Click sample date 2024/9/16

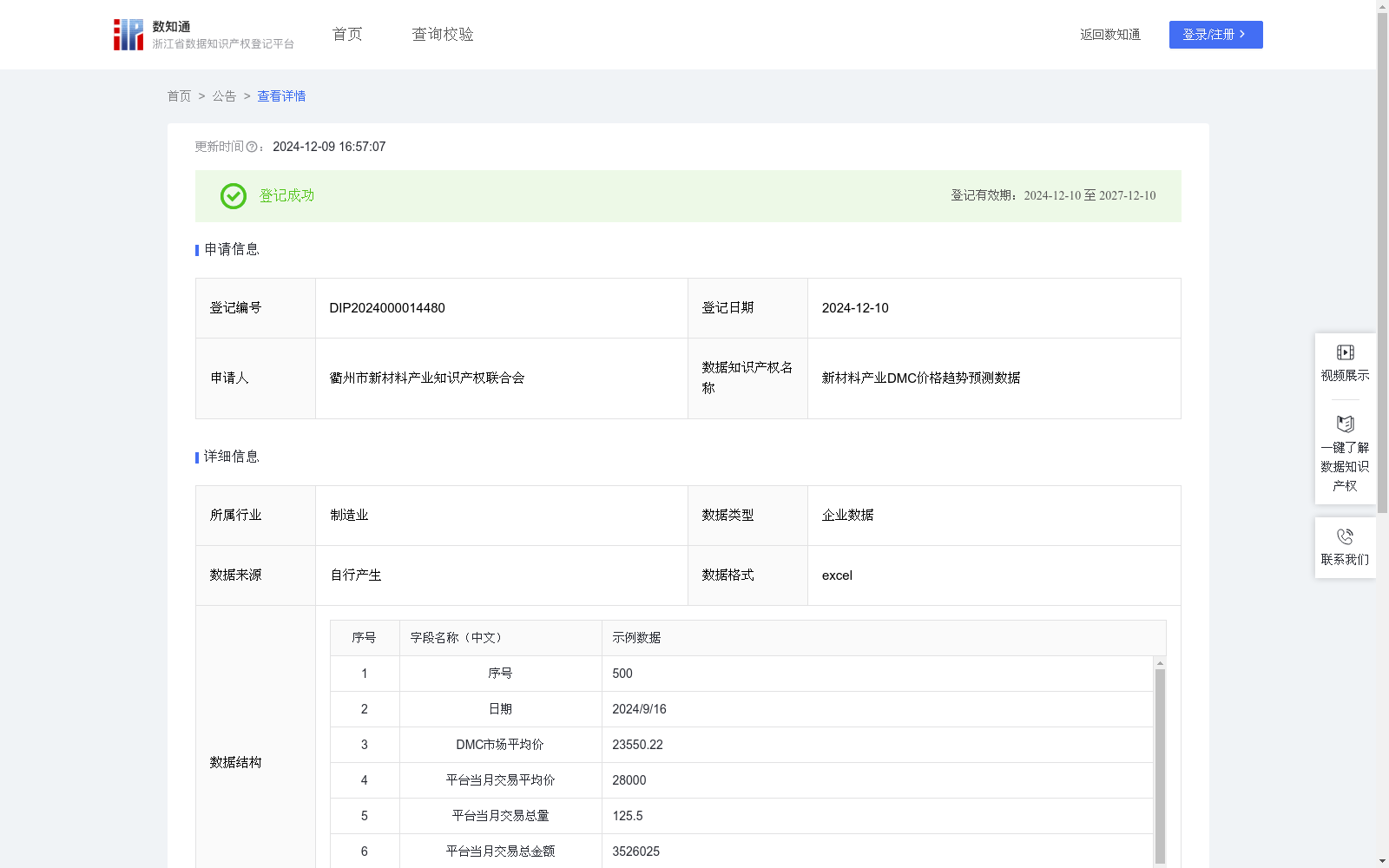pos(640,709)
